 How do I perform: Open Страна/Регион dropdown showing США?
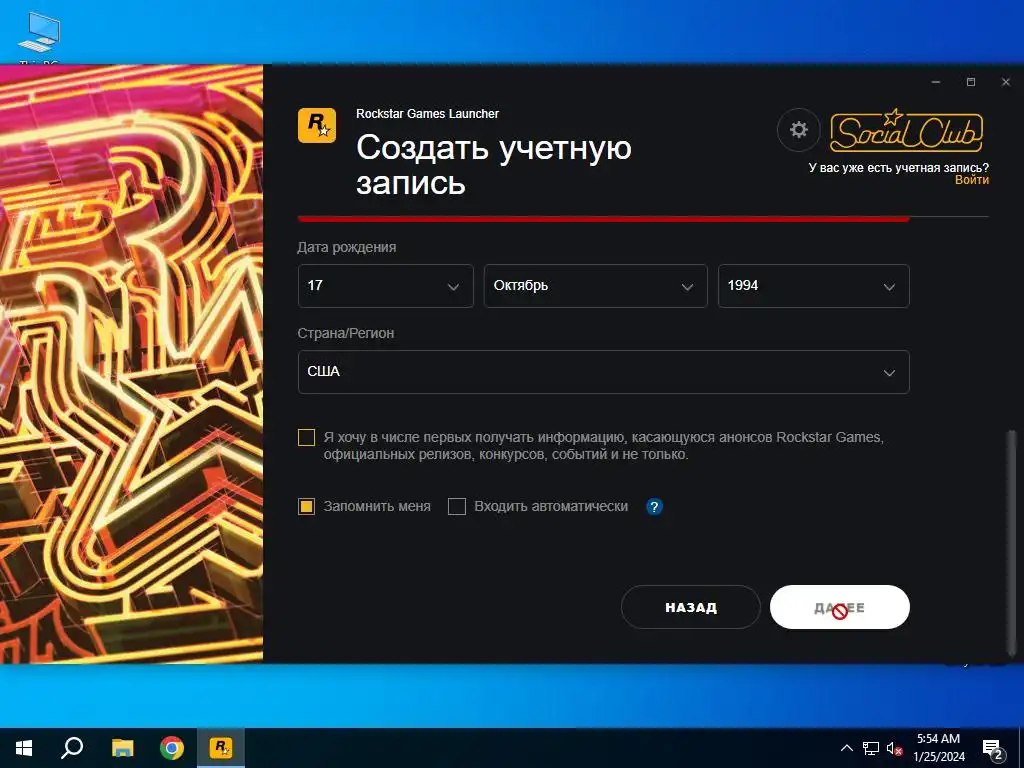[x=603, y=372]
